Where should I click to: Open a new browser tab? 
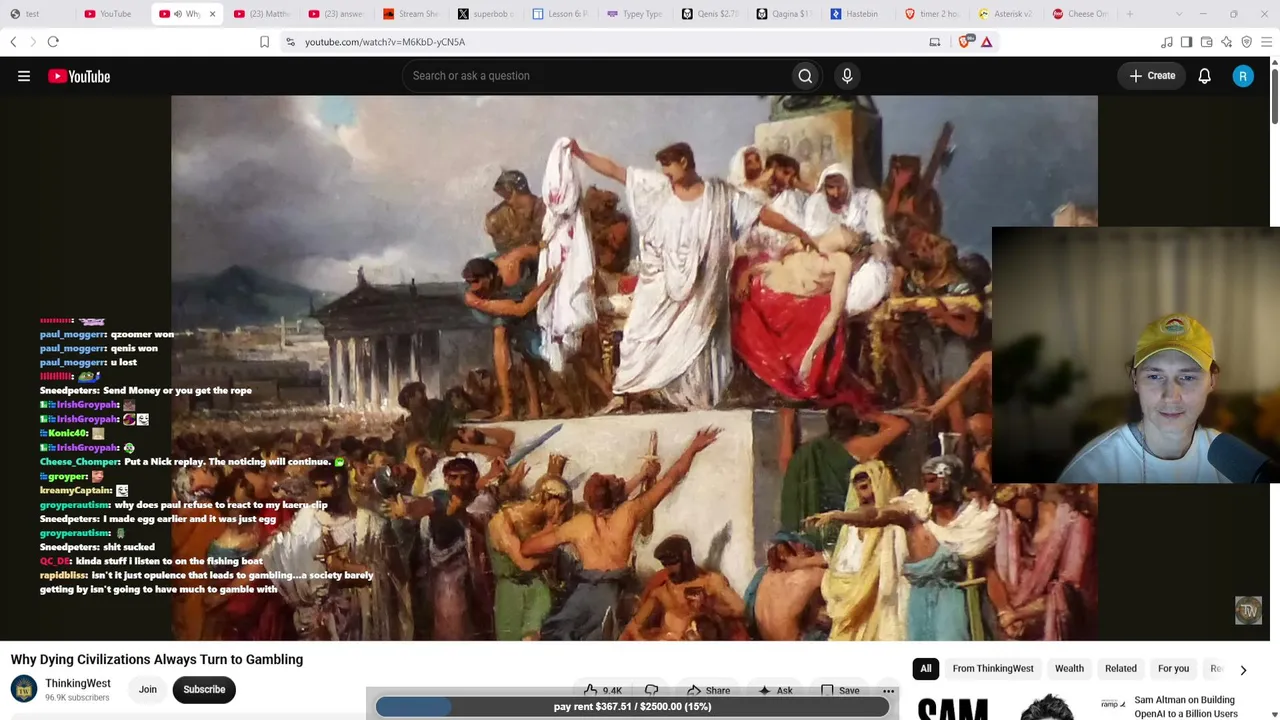pos(1130,14)
